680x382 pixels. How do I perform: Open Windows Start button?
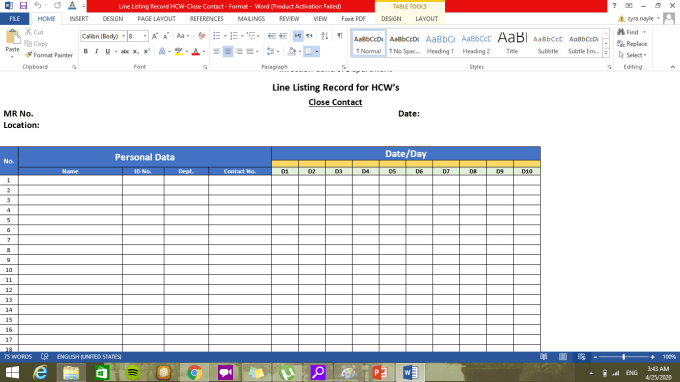(x=12, y=372)
